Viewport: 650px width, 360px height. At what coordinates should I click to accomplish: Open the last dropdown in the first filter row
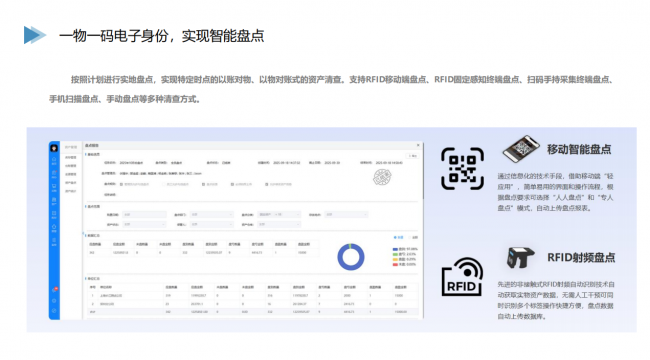tap(346, 214)
